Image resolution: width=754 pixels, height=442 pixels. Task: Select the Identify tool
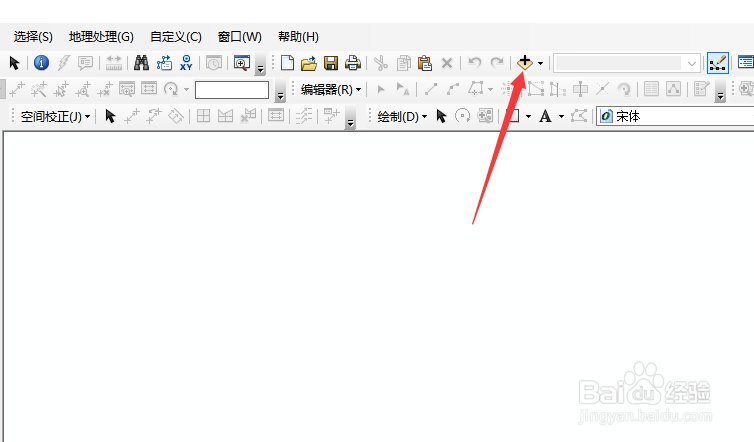coord(41,63)
